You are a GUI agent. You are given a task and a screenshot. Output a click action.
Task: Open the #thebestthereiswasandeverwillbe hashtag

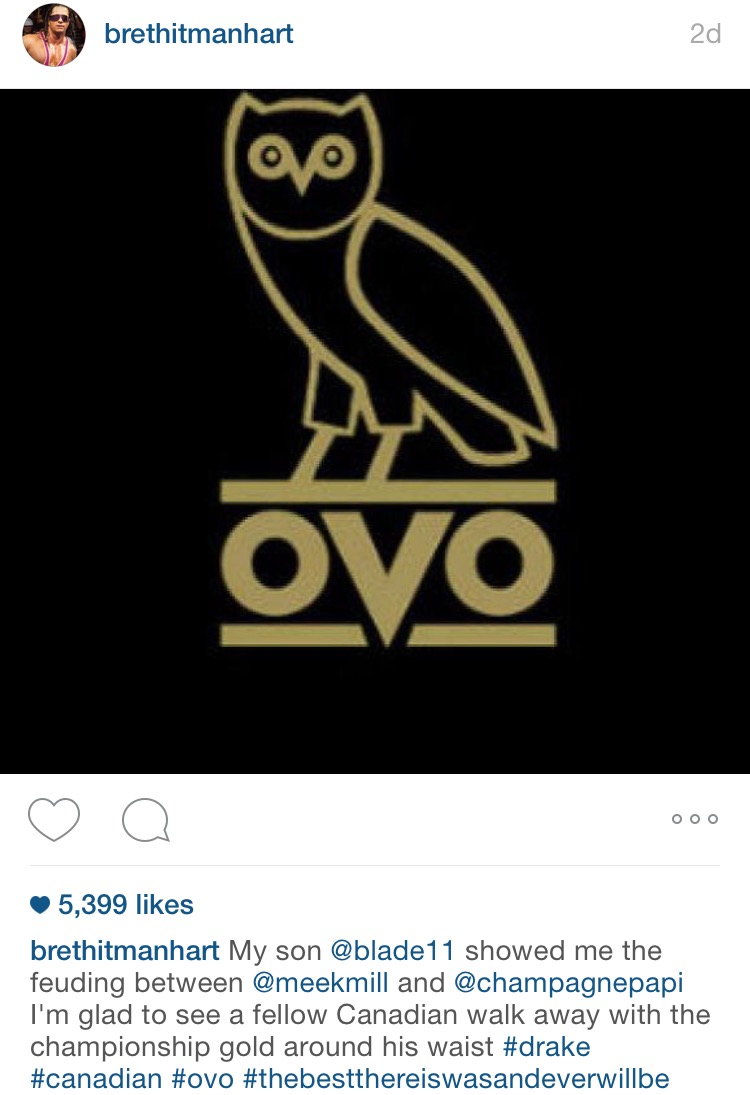point(456,1079)
